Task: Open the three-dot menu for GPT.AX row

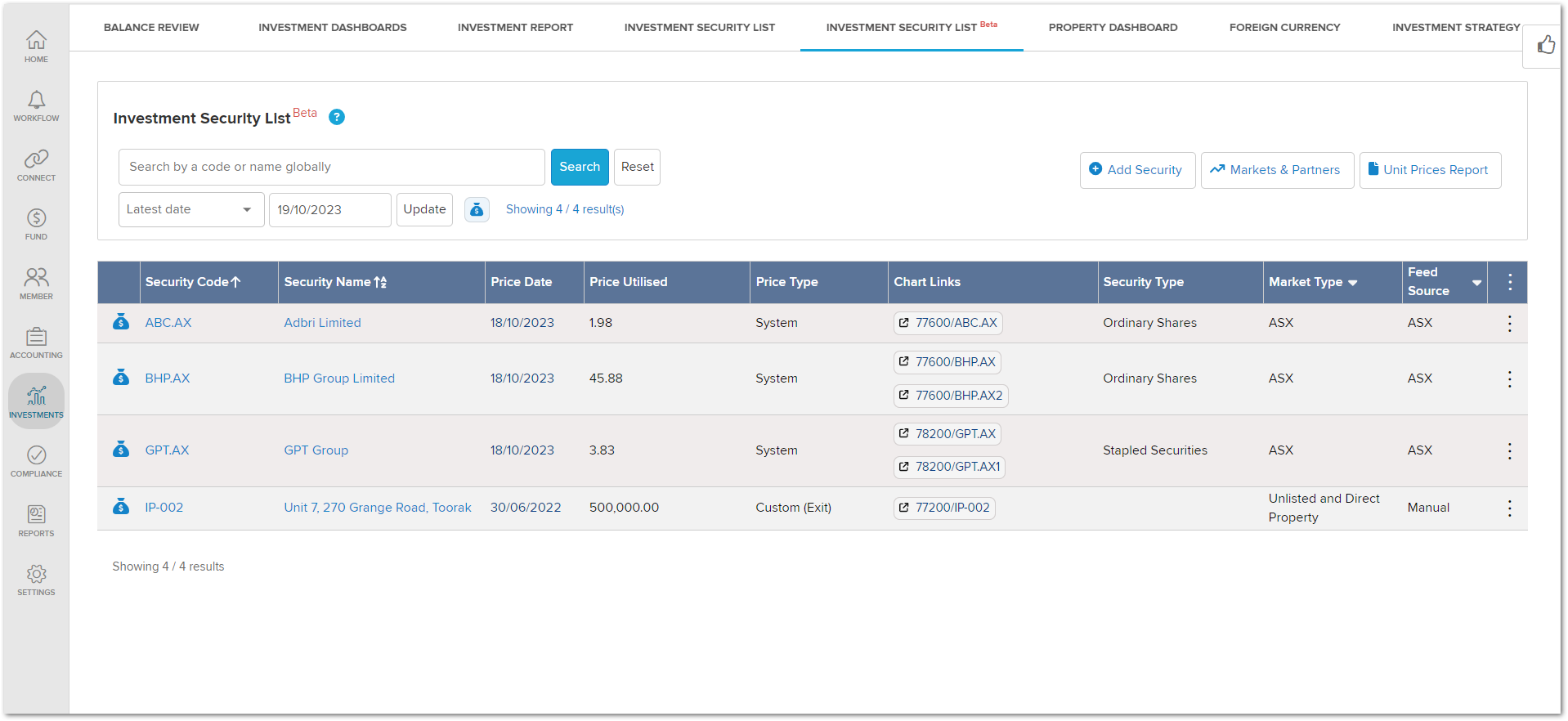Action: point(1510,450)
